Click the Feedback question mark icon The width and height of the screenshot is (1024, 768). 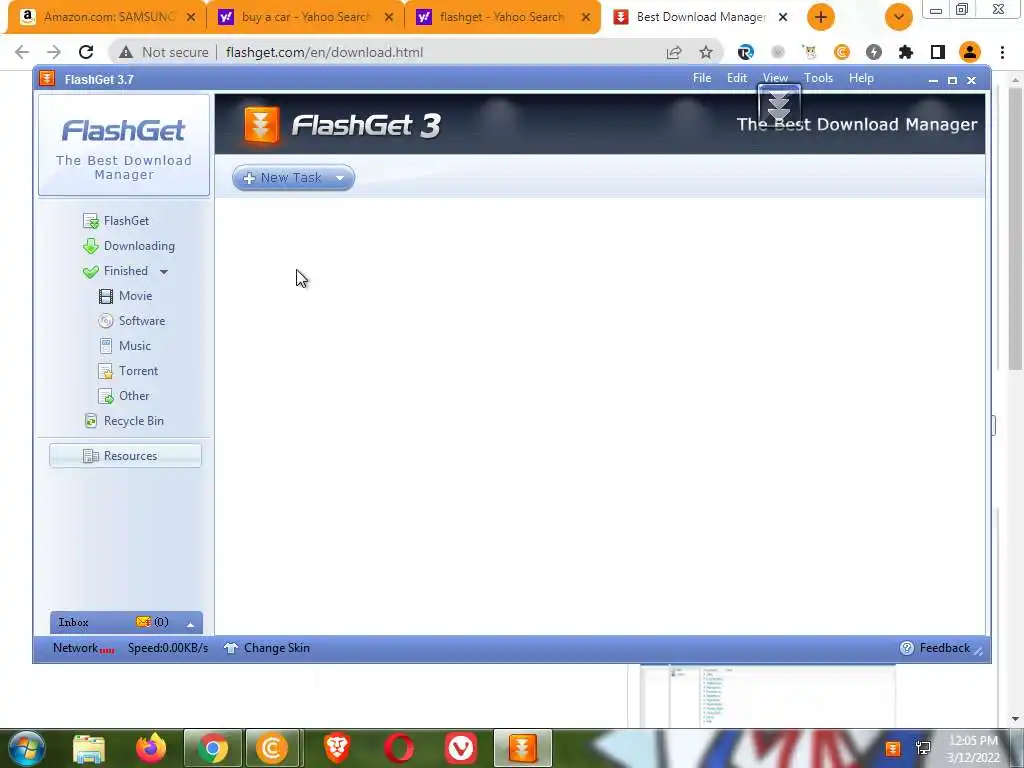(x=906, y=648)
